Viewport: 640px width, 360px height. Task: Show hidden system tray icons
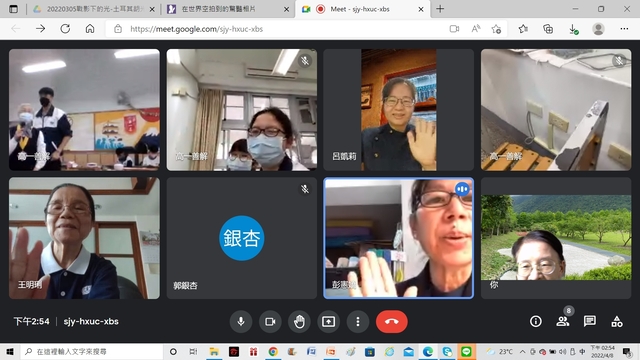point(522,351)
